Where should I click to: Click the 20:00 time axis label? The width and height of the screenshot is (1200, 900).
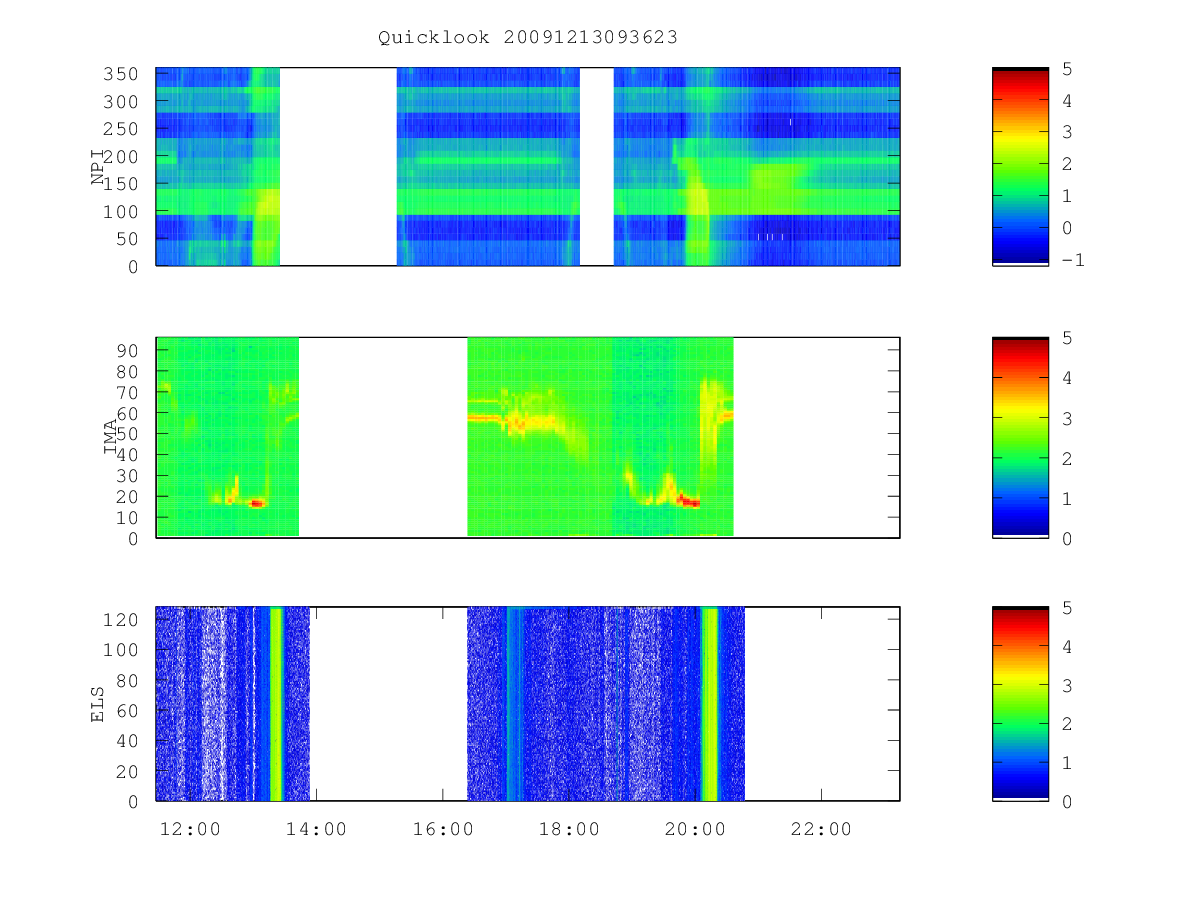[x=694, y=829]
